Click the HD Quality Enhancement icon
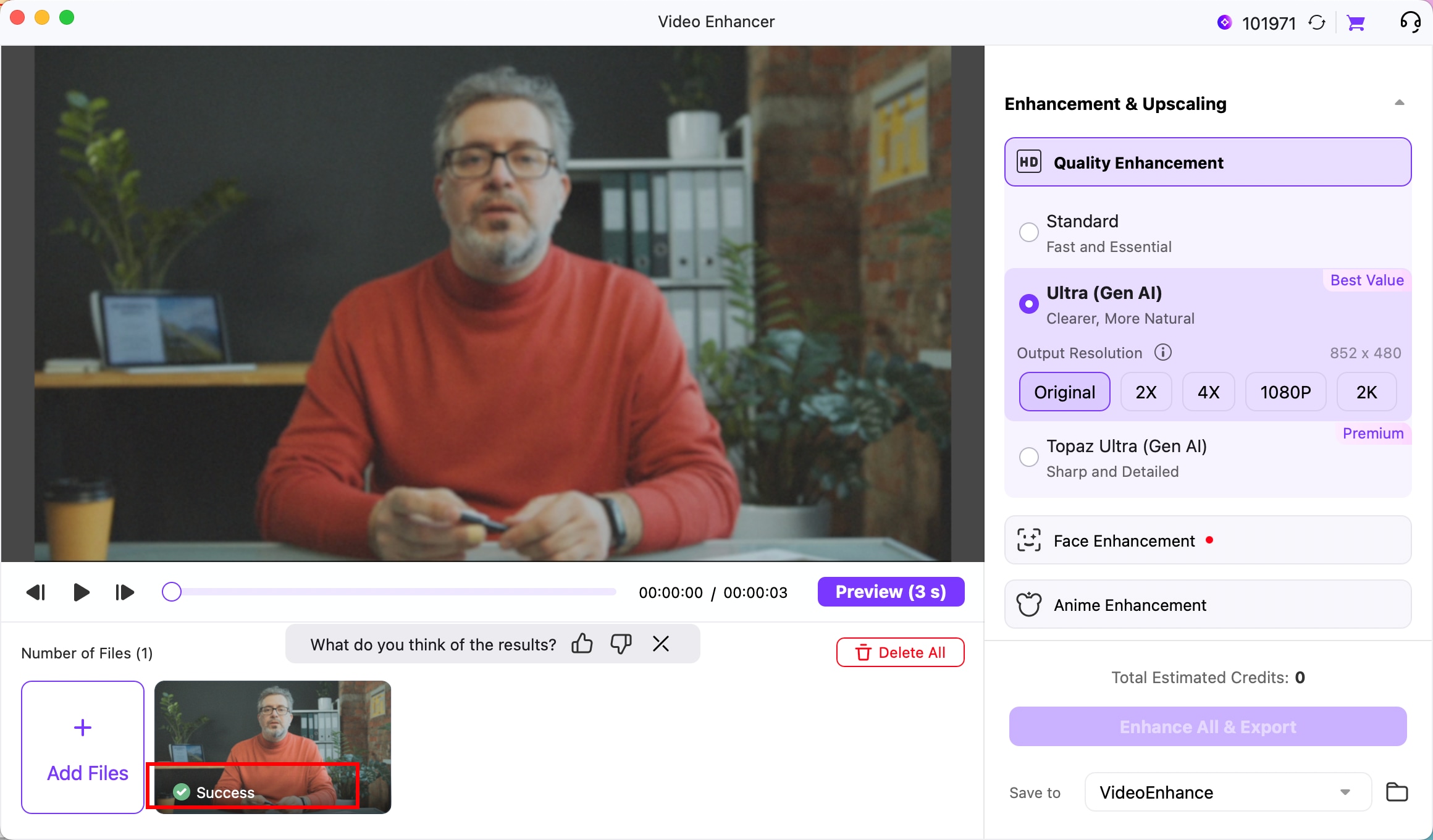This screenshot has height=840, width=1433. click(x=1029, y=162)
